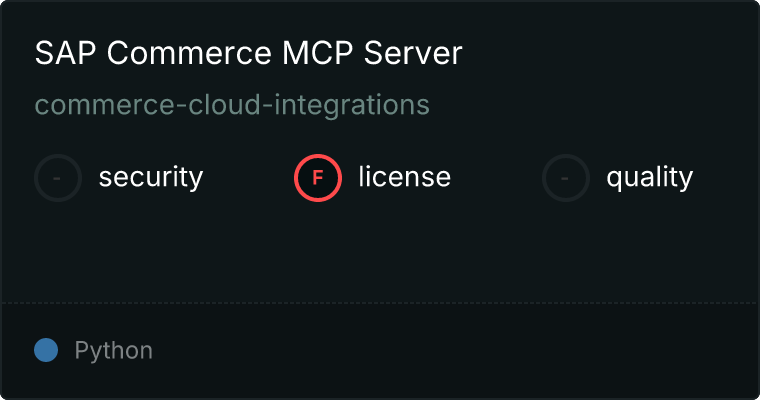
Task: Open the SAP Commerce MCP Server title
Action: [248, 54]
